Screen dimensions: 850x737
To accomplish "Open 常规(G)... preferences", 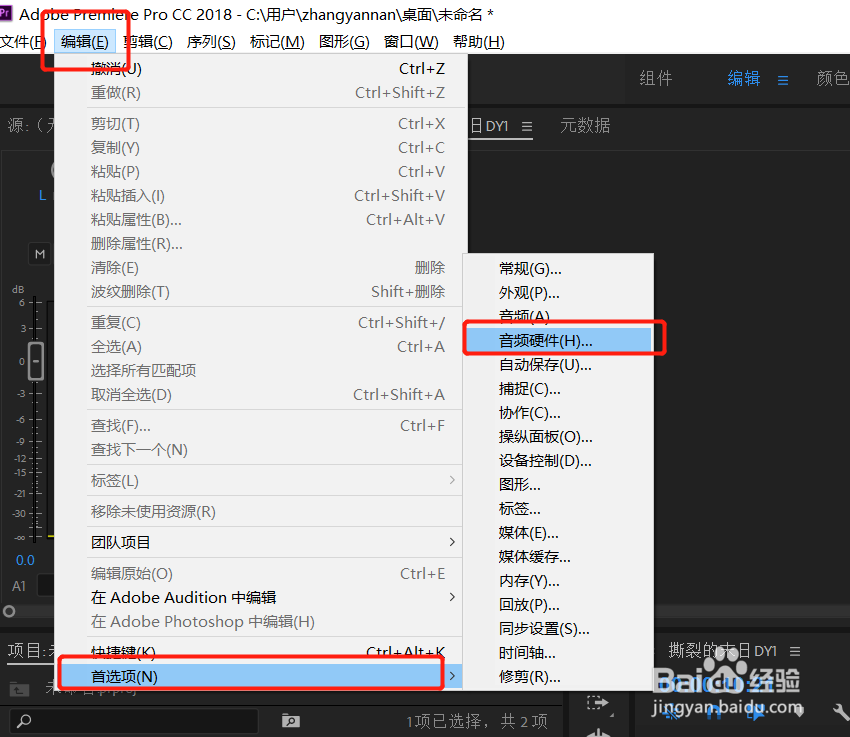I will coord(558,269).
